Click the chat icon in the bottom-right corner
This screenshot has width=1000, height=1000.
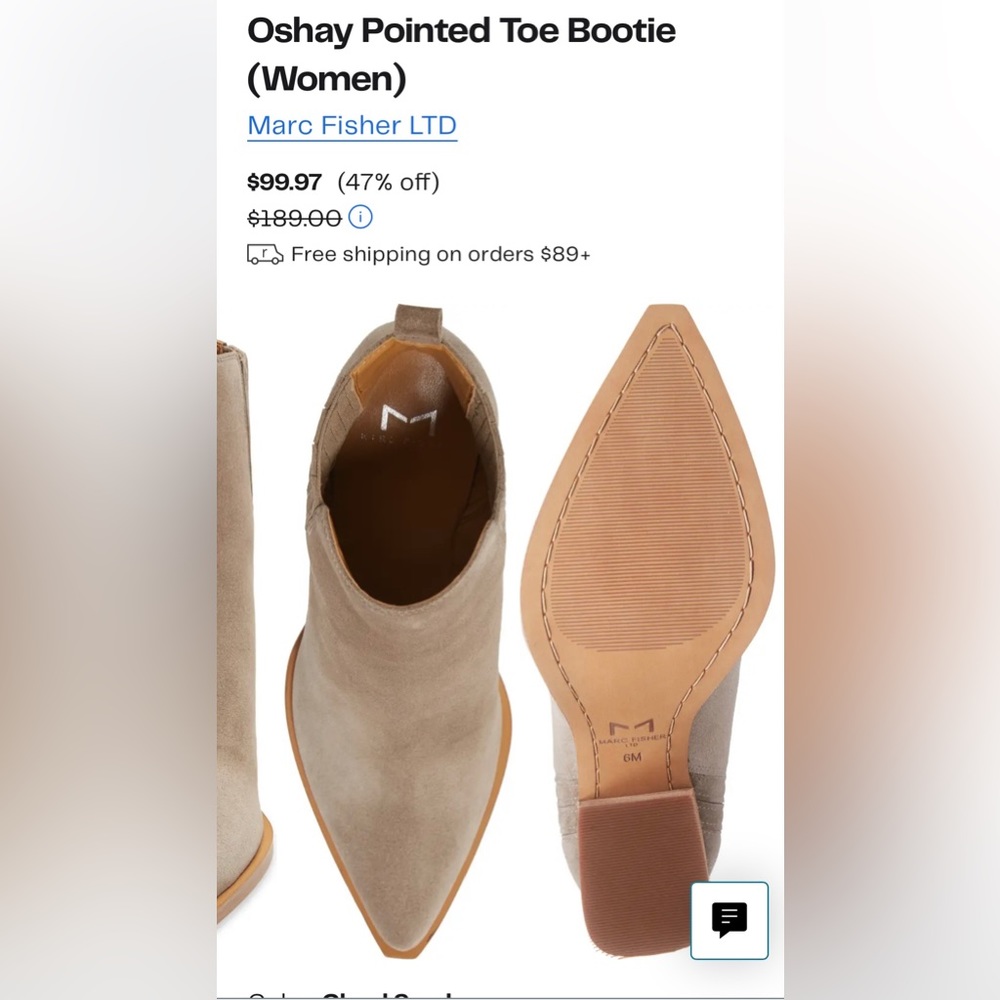point(729,921)
